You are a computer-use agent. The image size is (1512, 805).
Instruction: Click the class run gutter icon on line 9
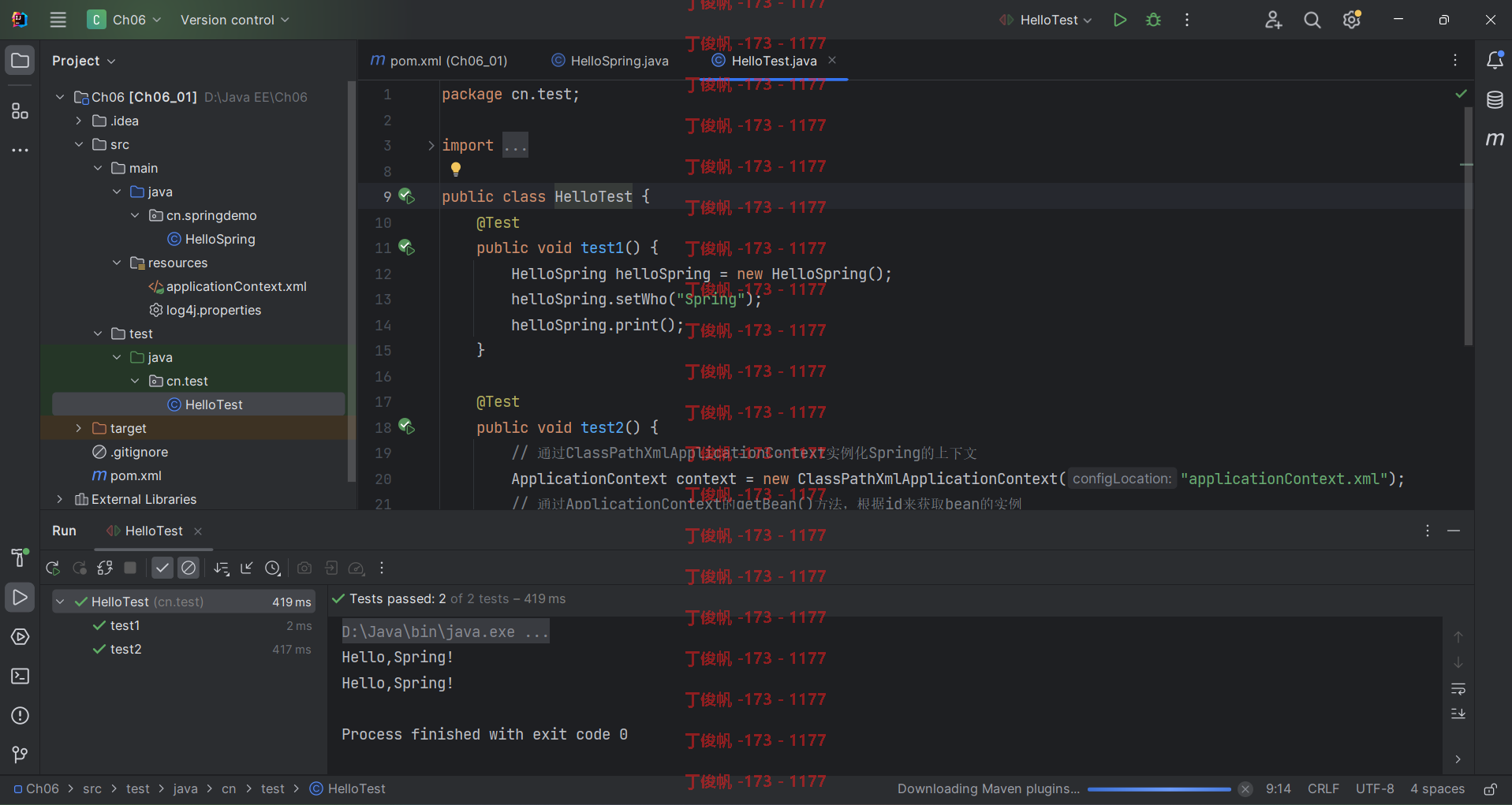[x=406, y=196]
